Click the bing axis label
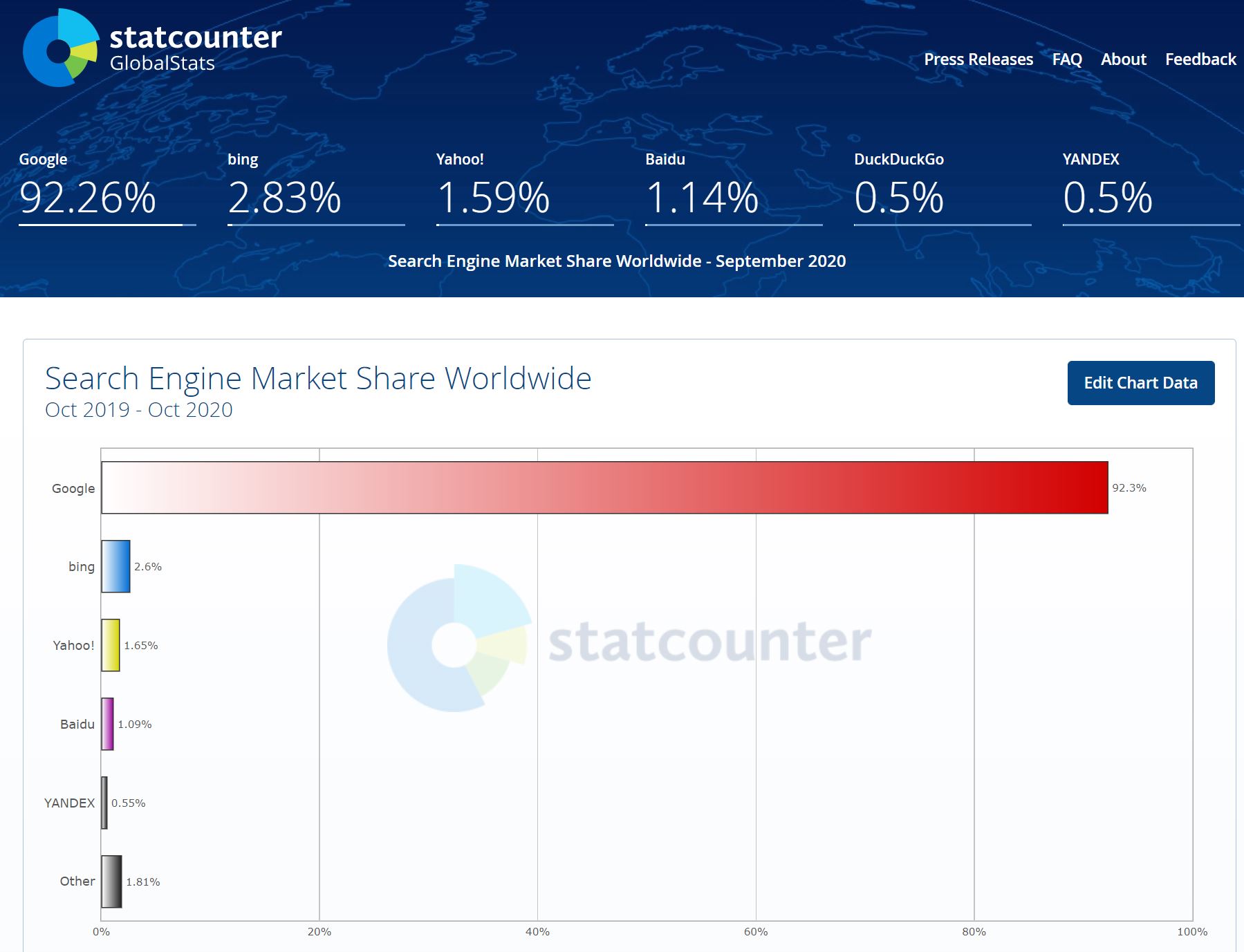Viewport: 1244px width, 952px height. 82,567
